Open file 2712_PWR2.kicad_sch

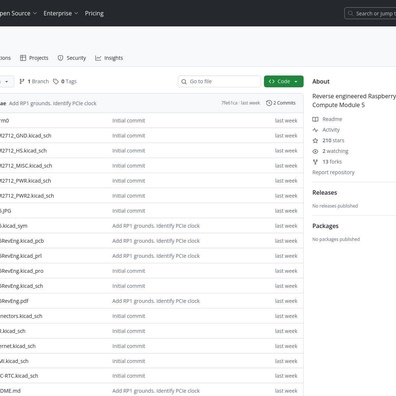[27, 196]
